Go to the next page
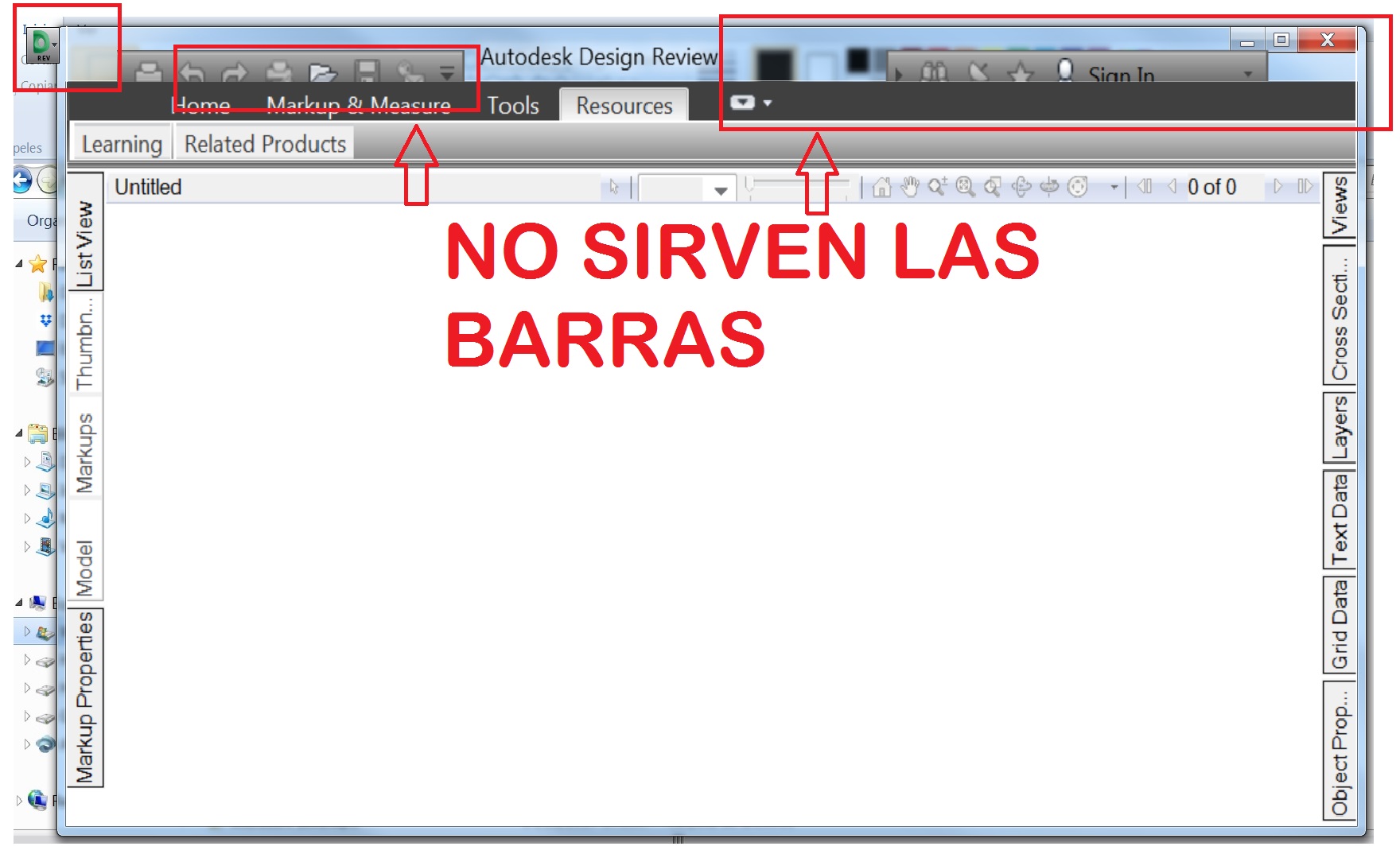This screenshot has width=1400, height=854. [x=1277, y=187]
